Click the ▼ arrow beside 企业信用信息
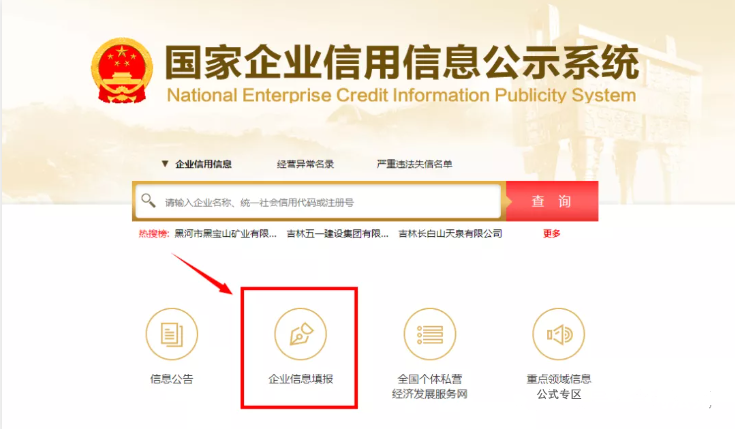 164,164
